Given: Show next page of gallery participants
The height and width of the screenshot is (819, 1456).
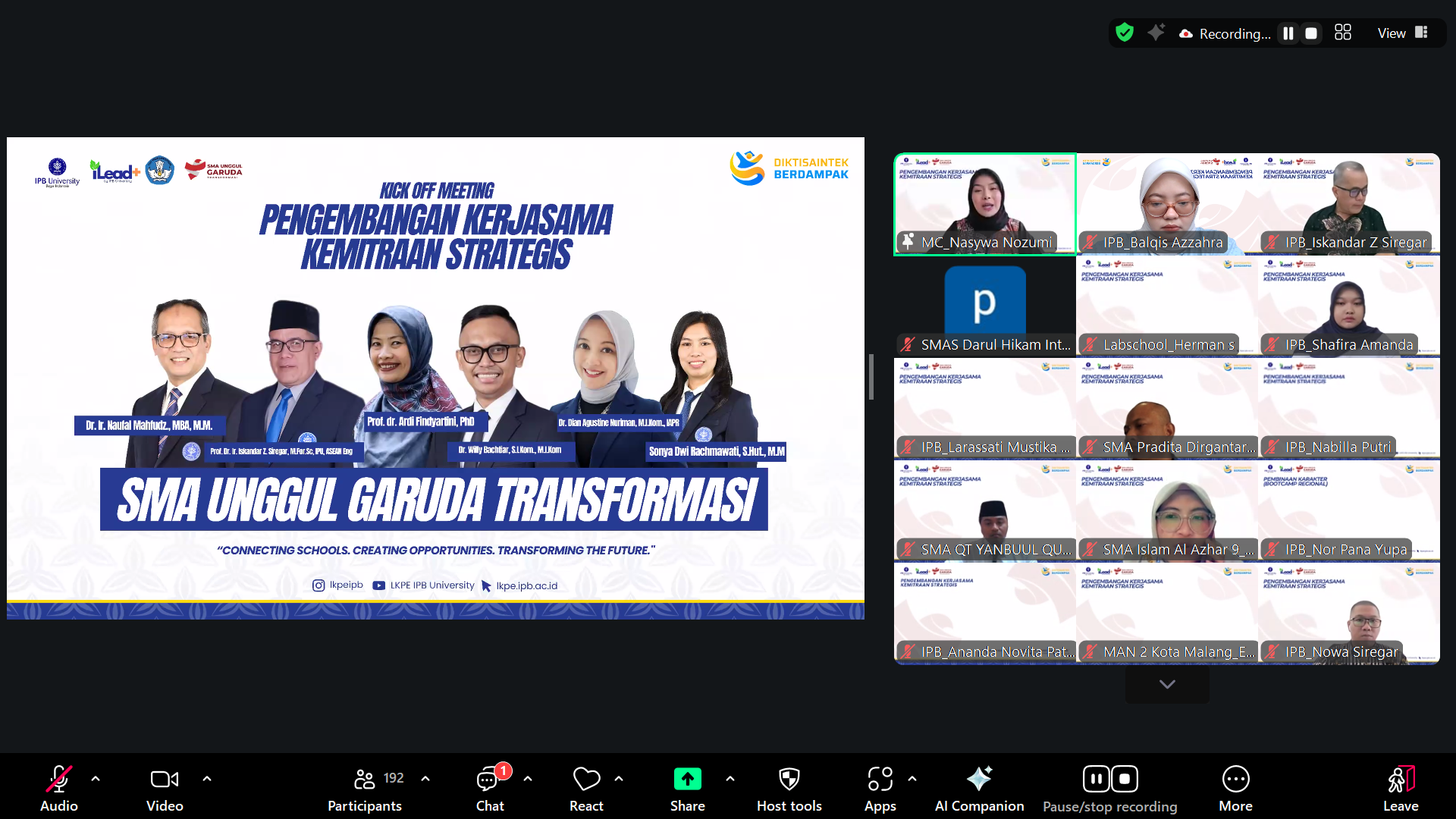Looking at the screenshot, I should [x=1167, y=684].
